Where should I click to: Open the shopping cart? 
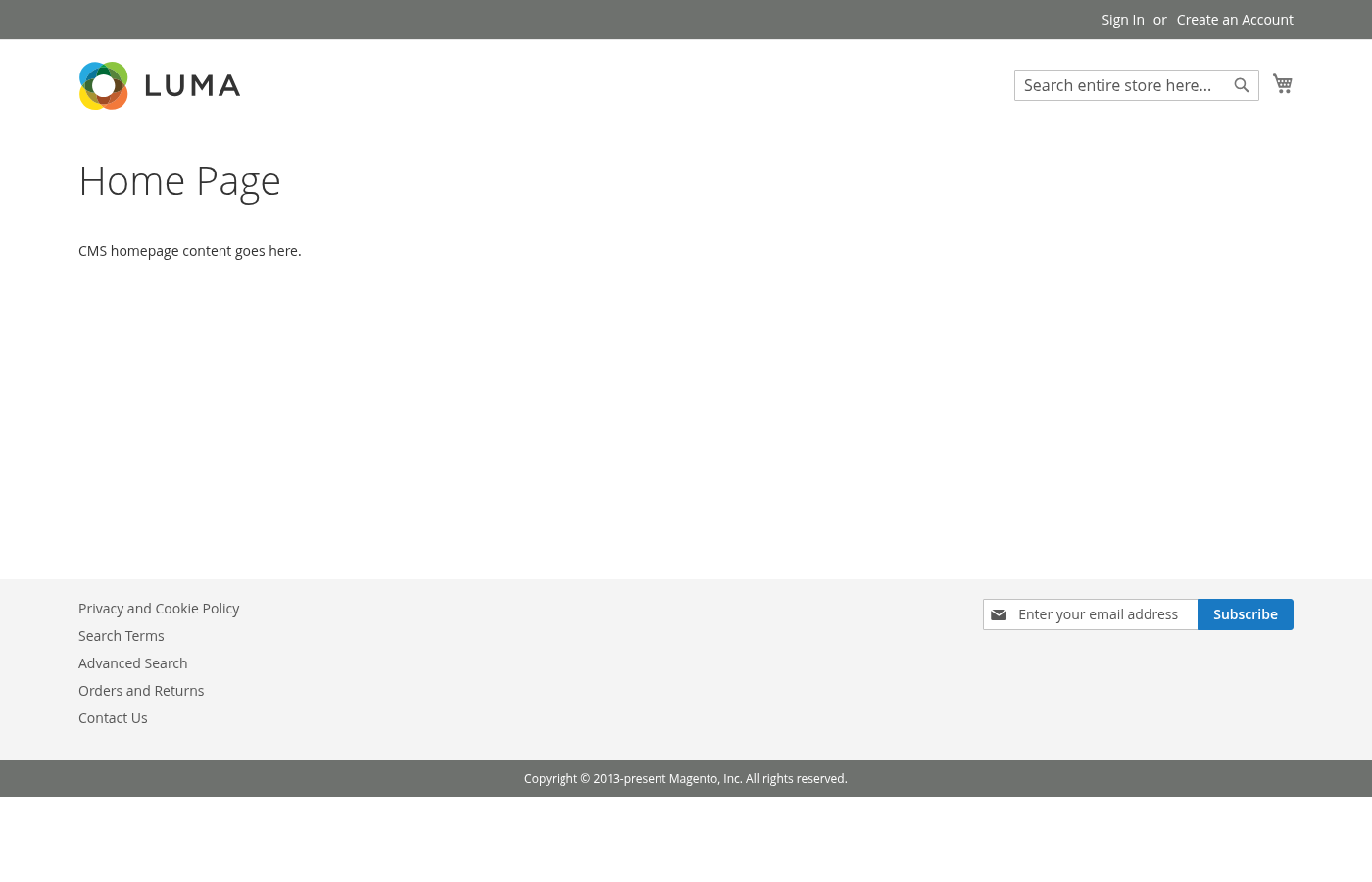pos(1283,83)
